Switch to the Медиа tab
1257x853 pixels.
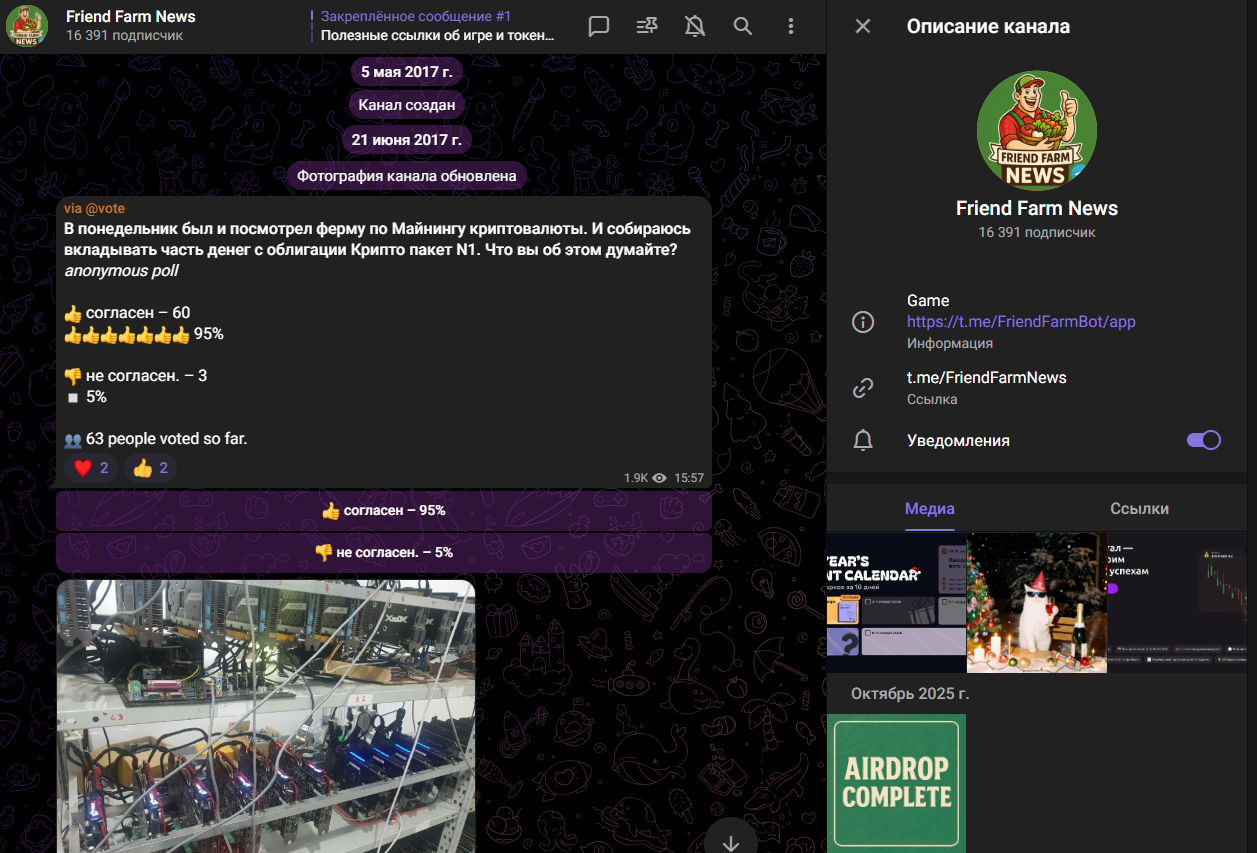[930, 508]
